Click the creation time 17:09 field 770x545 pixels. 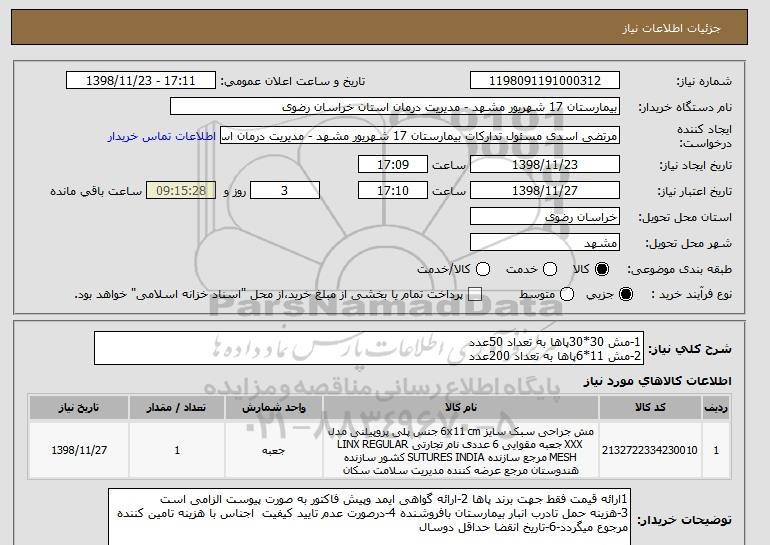(393, 164)
